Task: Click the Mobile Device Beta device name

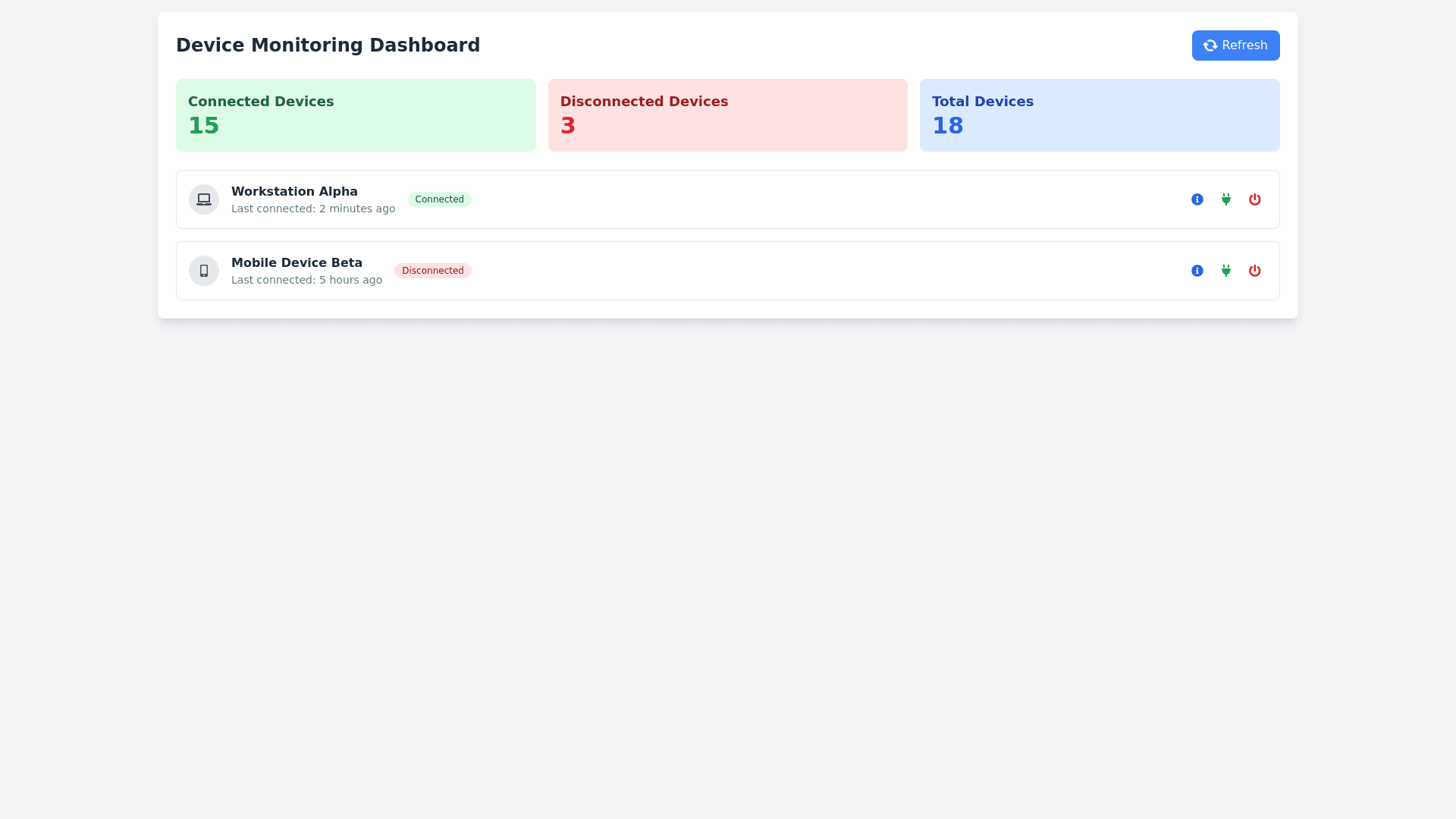Action: pyautogui.click(x=297, y=262)
